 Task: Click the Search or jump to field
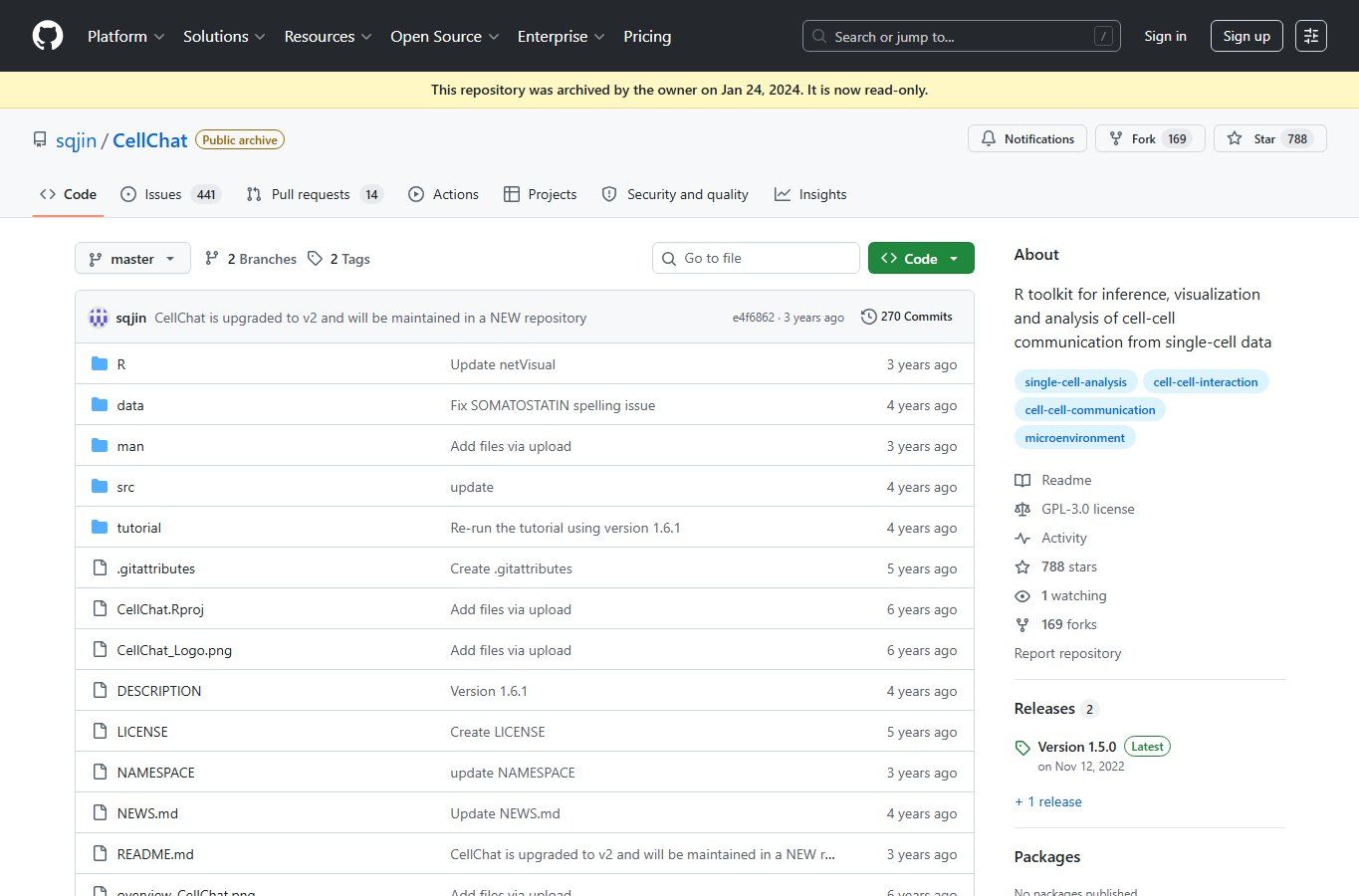[962, 36]
